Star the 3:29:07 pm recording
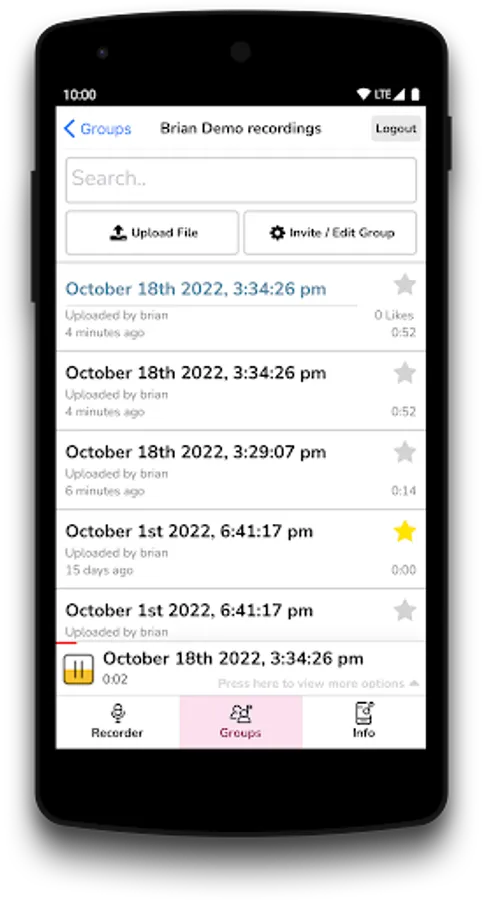482x900 pixels. 405,452
